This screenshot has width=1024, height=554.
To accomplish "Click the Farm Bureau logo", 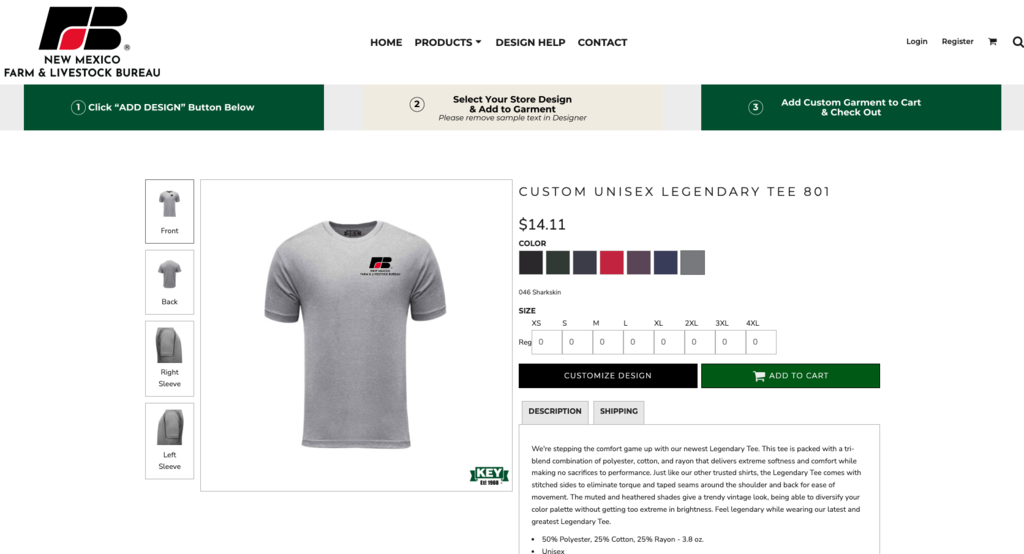I will (82, 42).
